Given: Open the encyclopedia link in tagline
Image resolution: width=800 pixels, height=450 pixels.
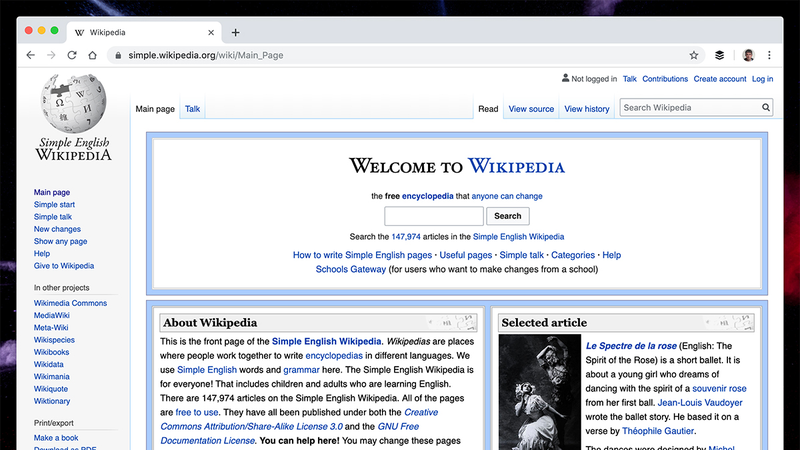Looking at the screenshot, I should coord(428,196).
